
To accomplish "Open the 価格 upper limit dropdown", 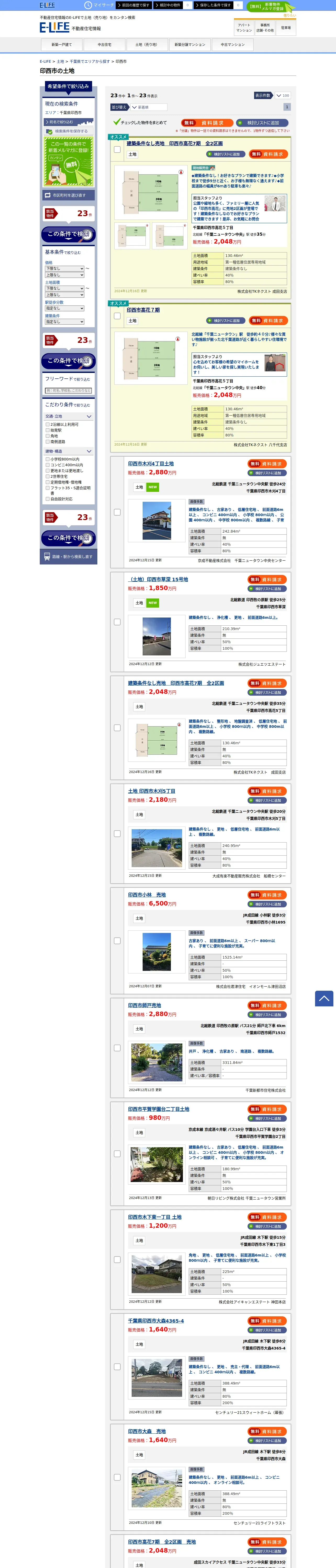I will [64, 275].
